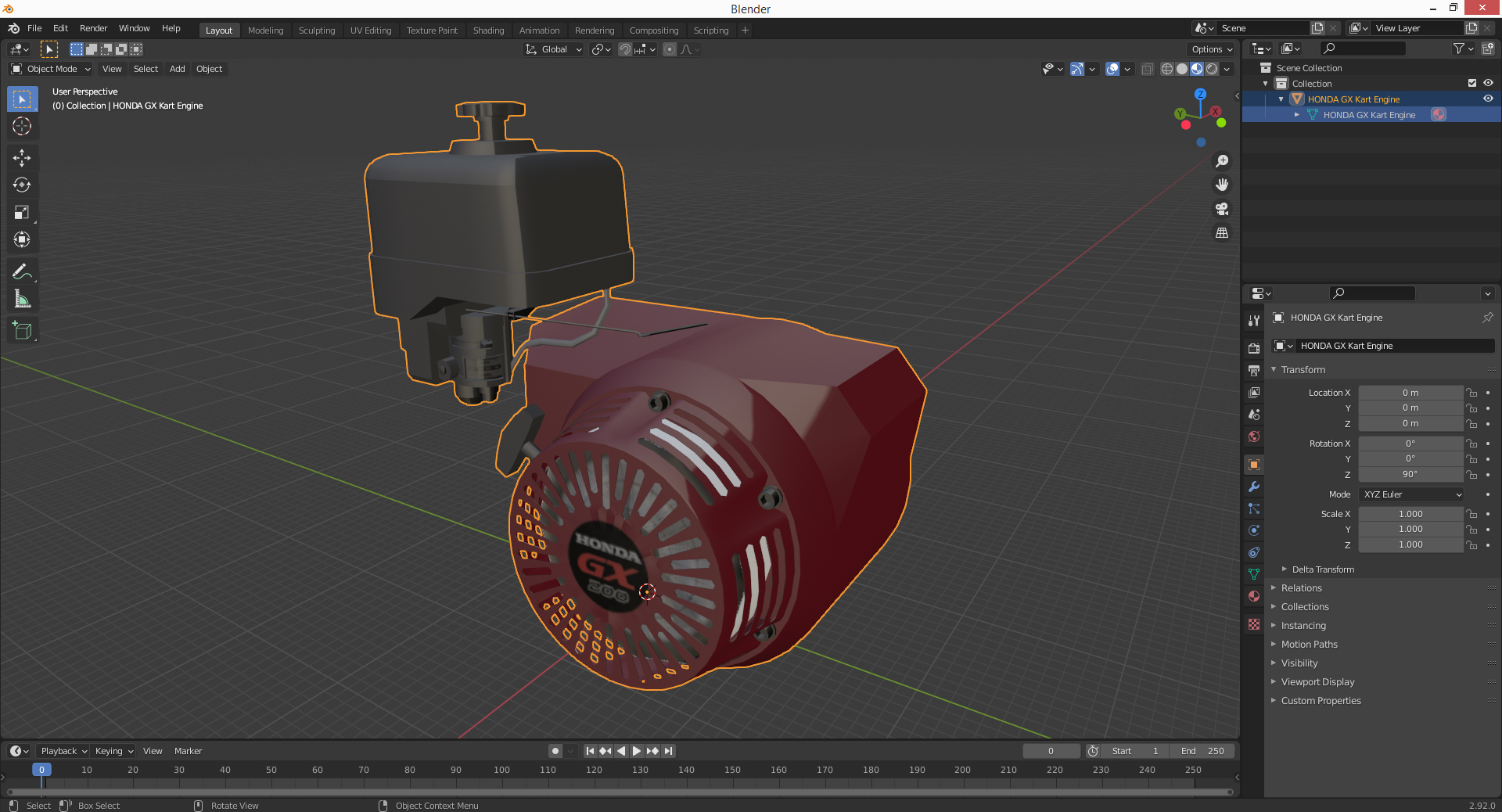Hide HONDA GX Kart Engine object eye
This screenshot has height=812, width=1502.
(x=1488, y=99)
